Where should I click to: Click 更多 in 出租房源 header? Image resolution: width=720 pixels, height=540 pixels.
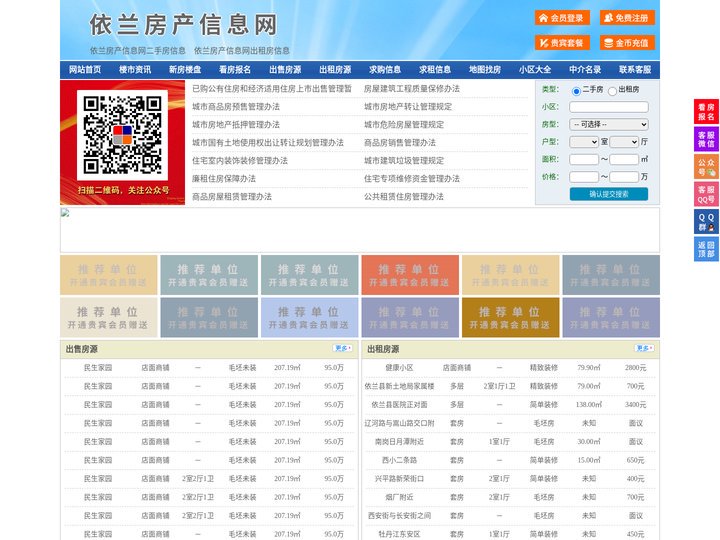[x=644, y=348]
